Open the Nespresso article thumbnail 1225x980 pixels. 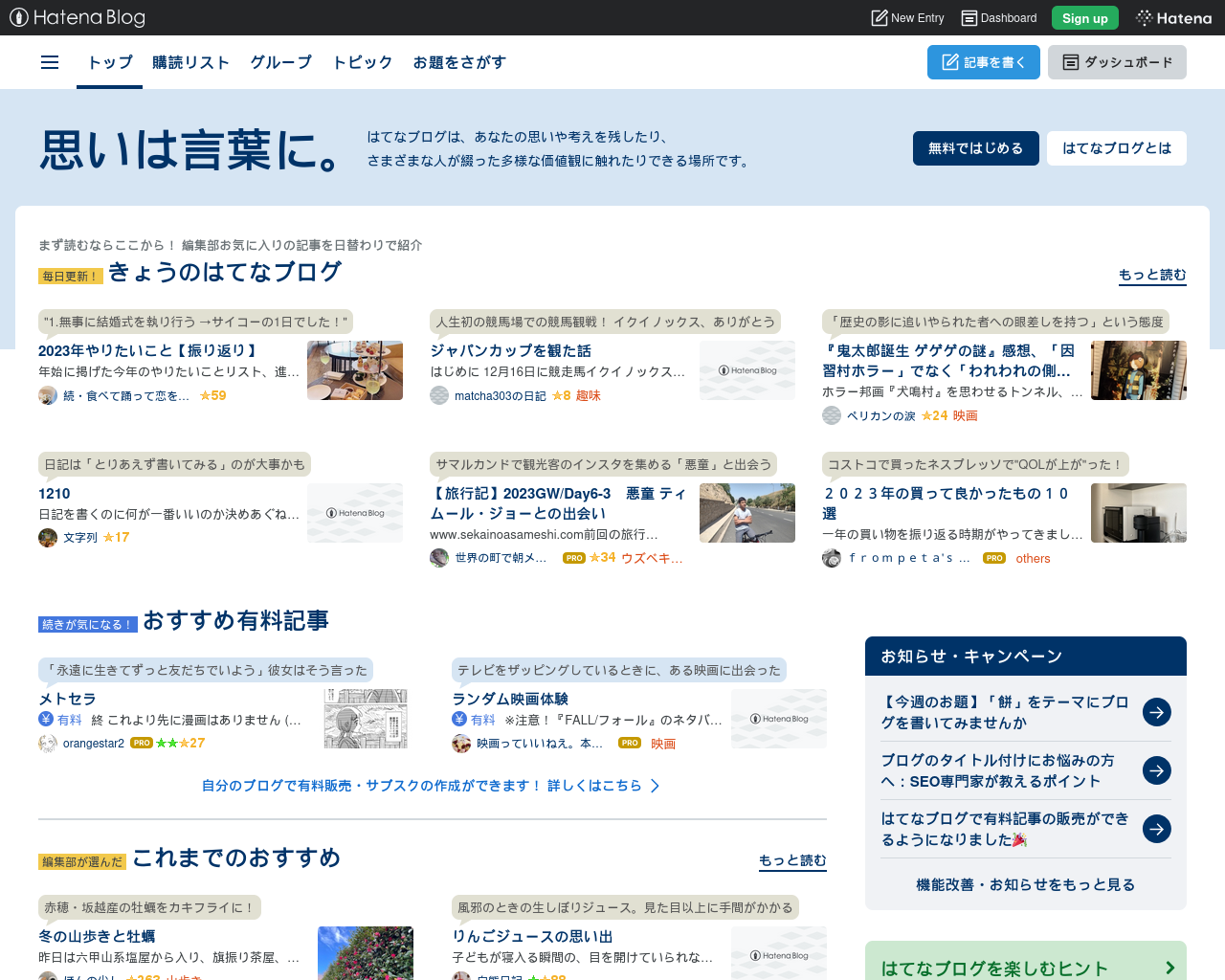click(1139, 513)
